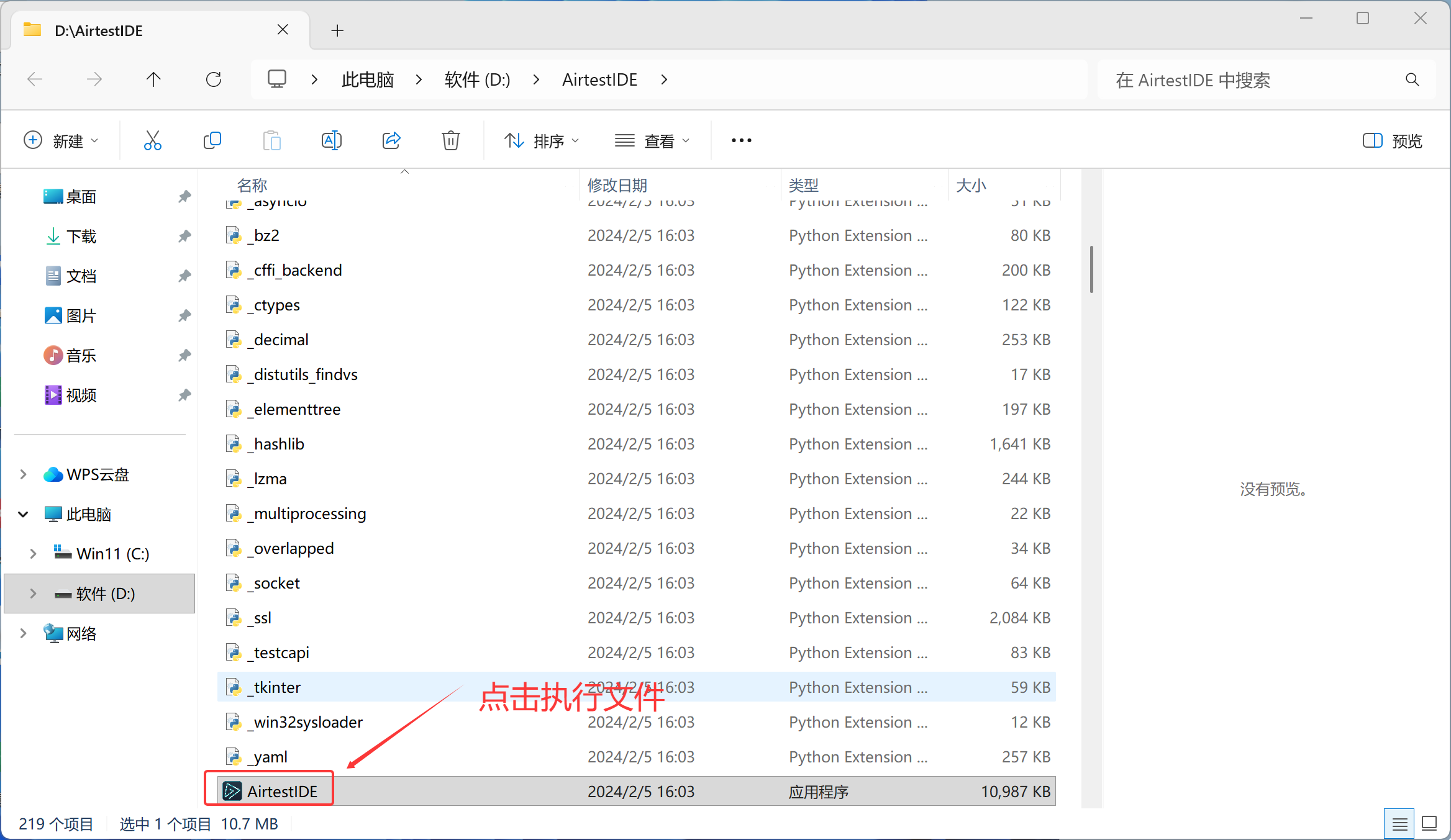Screen dimensions: 1451x840
Task: Switch to details list view icon
Action: point(1399,824)
